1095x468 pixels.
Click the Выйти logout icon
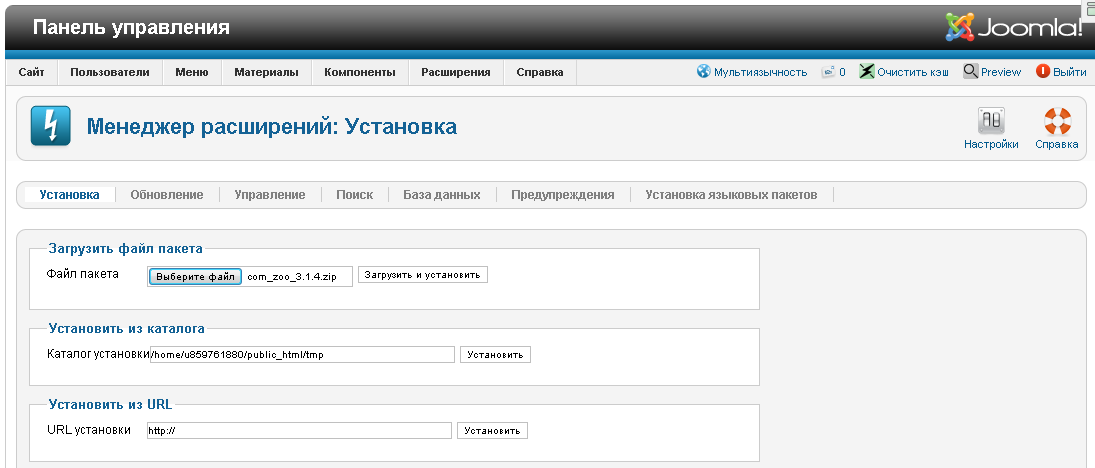pos(1043,72)
